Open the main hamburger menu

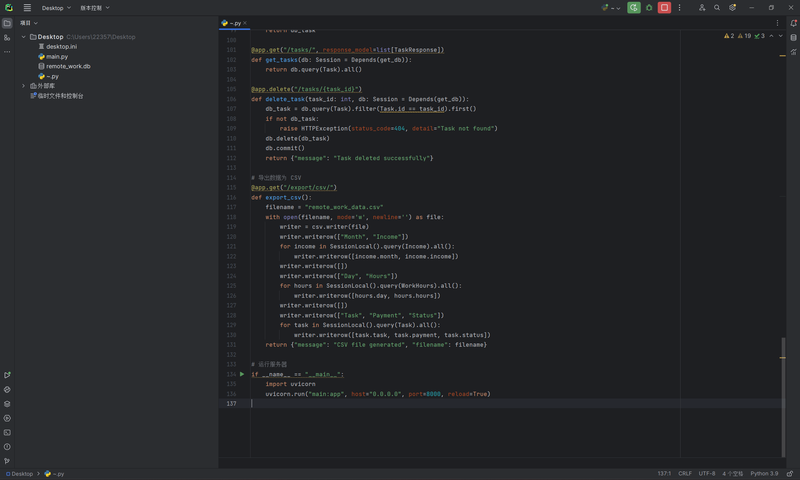click(27, 8)
